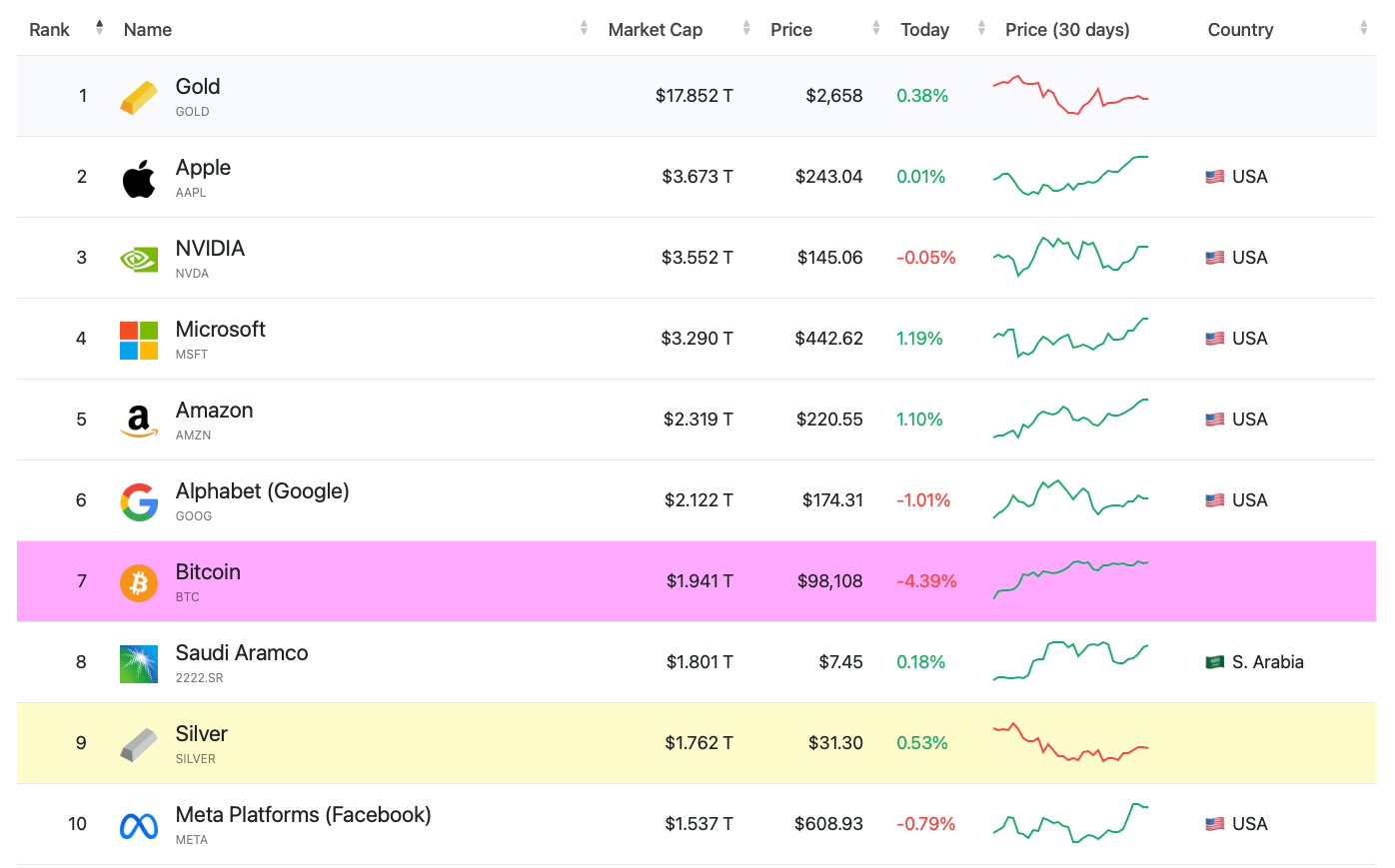
Task: Click Saudi Aramco's 30-day price chart
Action: pos(1070,661)
